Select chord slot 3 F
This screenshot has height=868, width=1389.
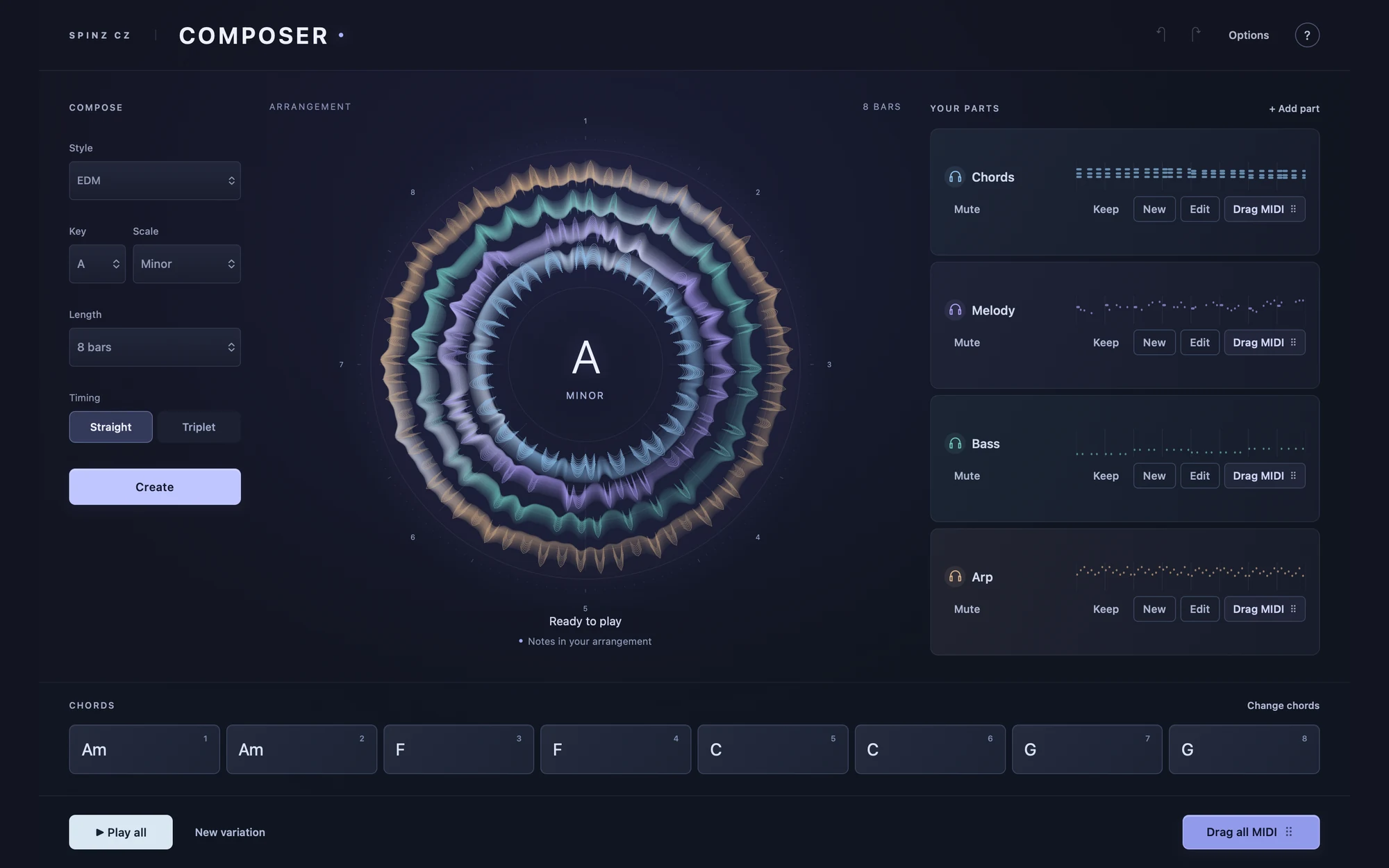(x=458, y=749)
